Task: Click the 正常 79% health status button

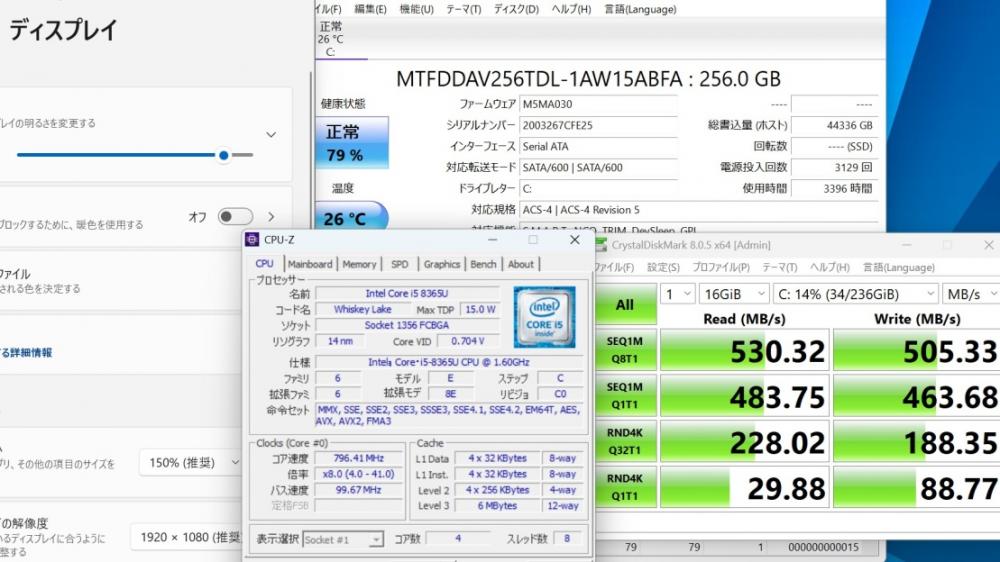Action: point(352,142)
